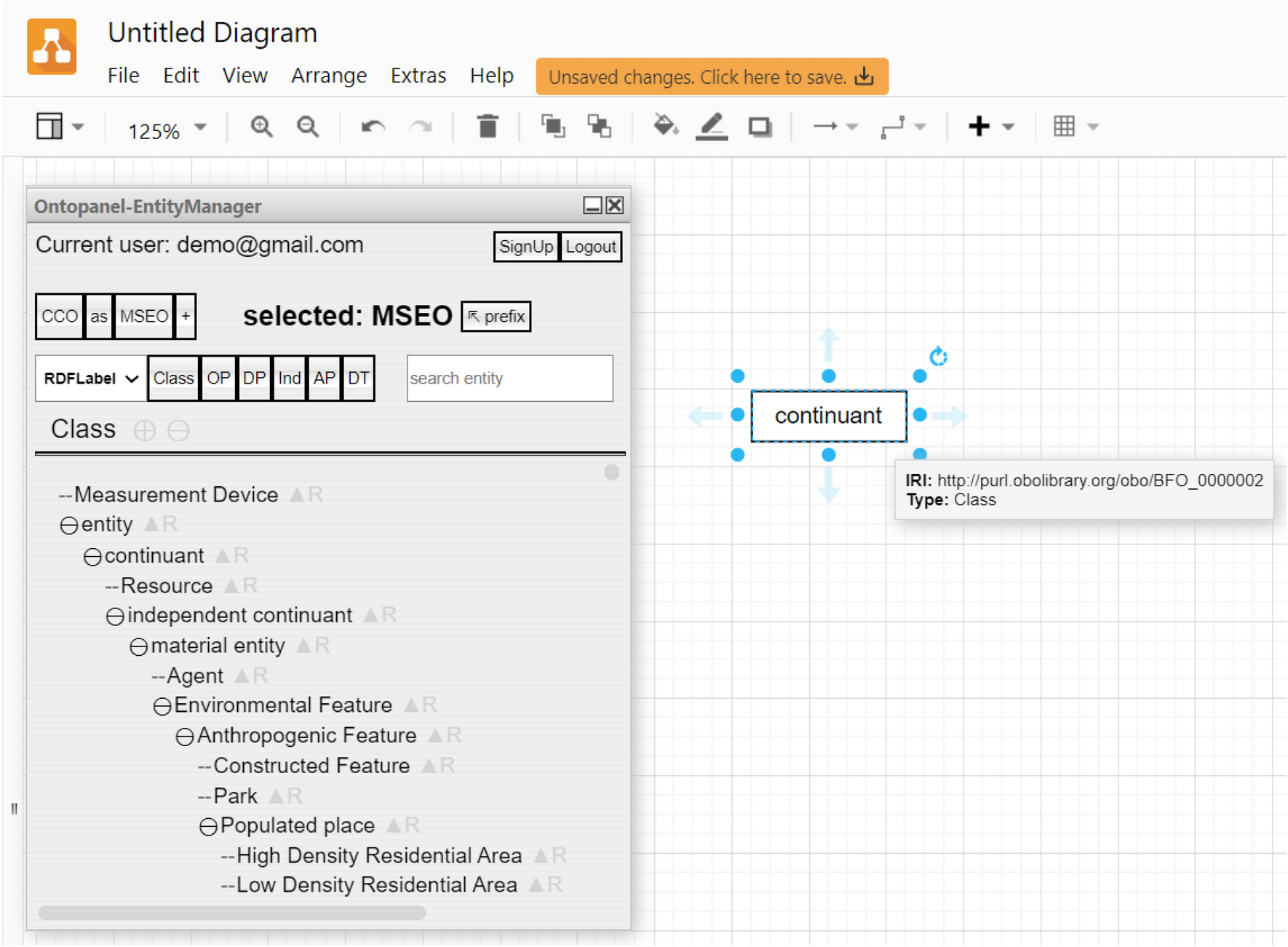Open the RDFLabel dropdown
Screen dimensions: 1288x947
coord(91,379)
